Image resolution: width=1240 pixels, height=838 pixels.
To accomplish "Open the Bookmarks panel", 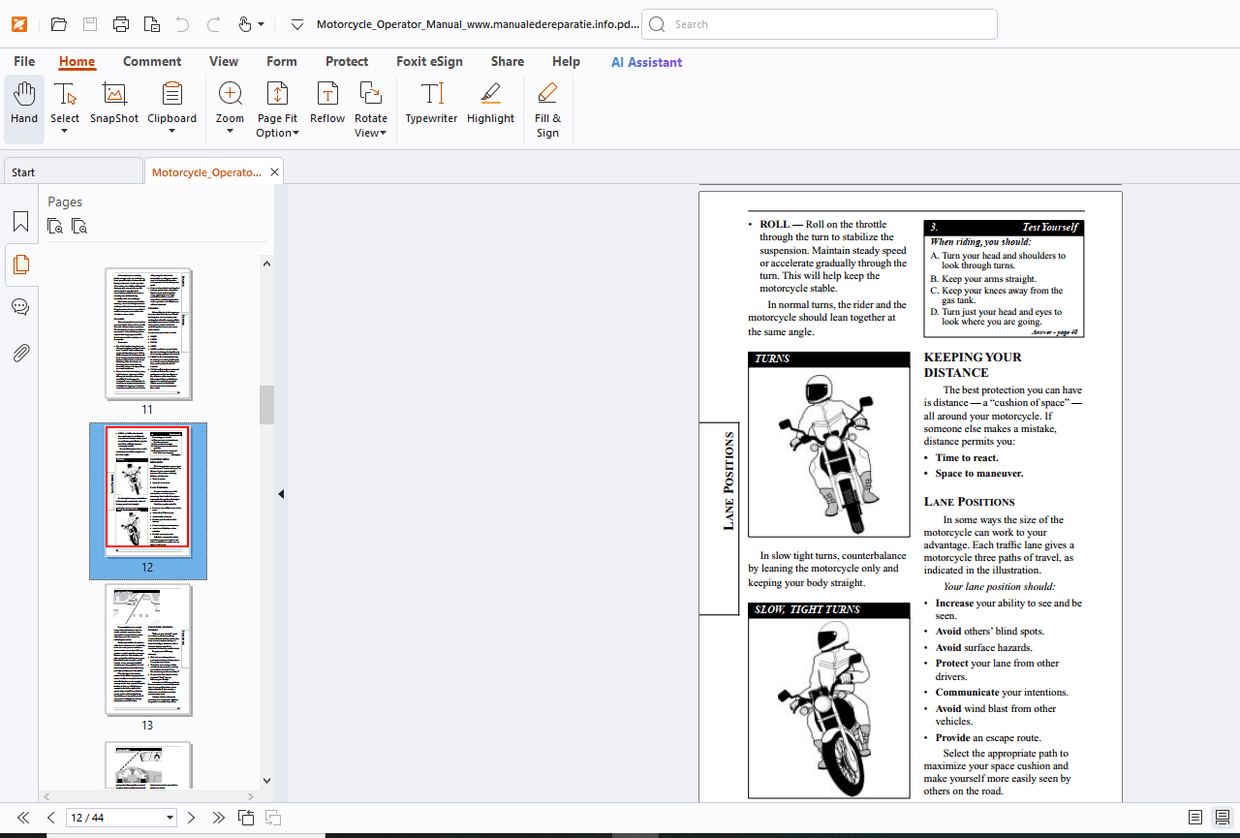I will click(x=20, y=221).
